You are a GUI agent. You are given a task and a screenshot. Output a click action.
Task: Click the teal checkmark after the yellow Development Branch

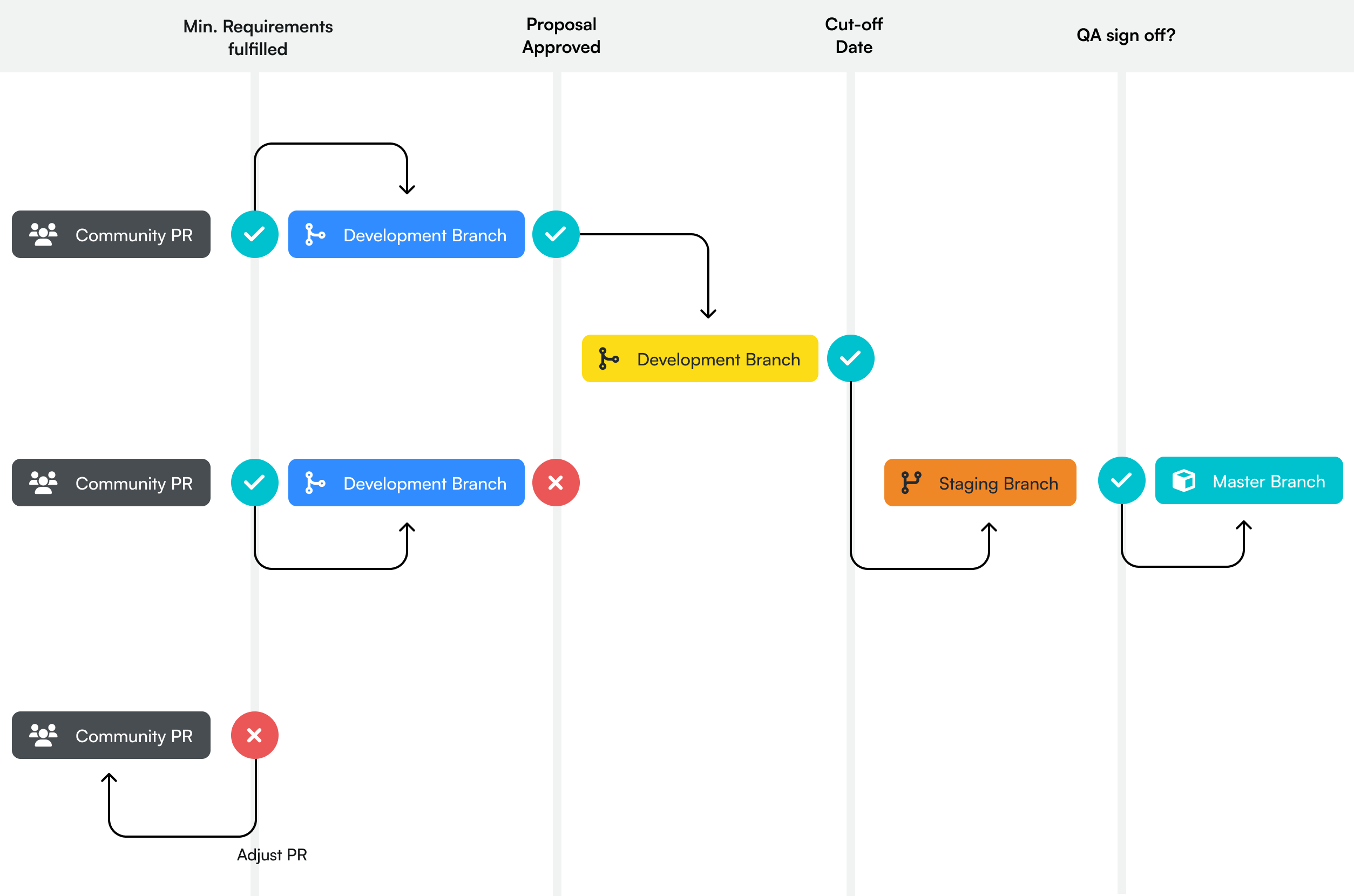pos(850,358)
